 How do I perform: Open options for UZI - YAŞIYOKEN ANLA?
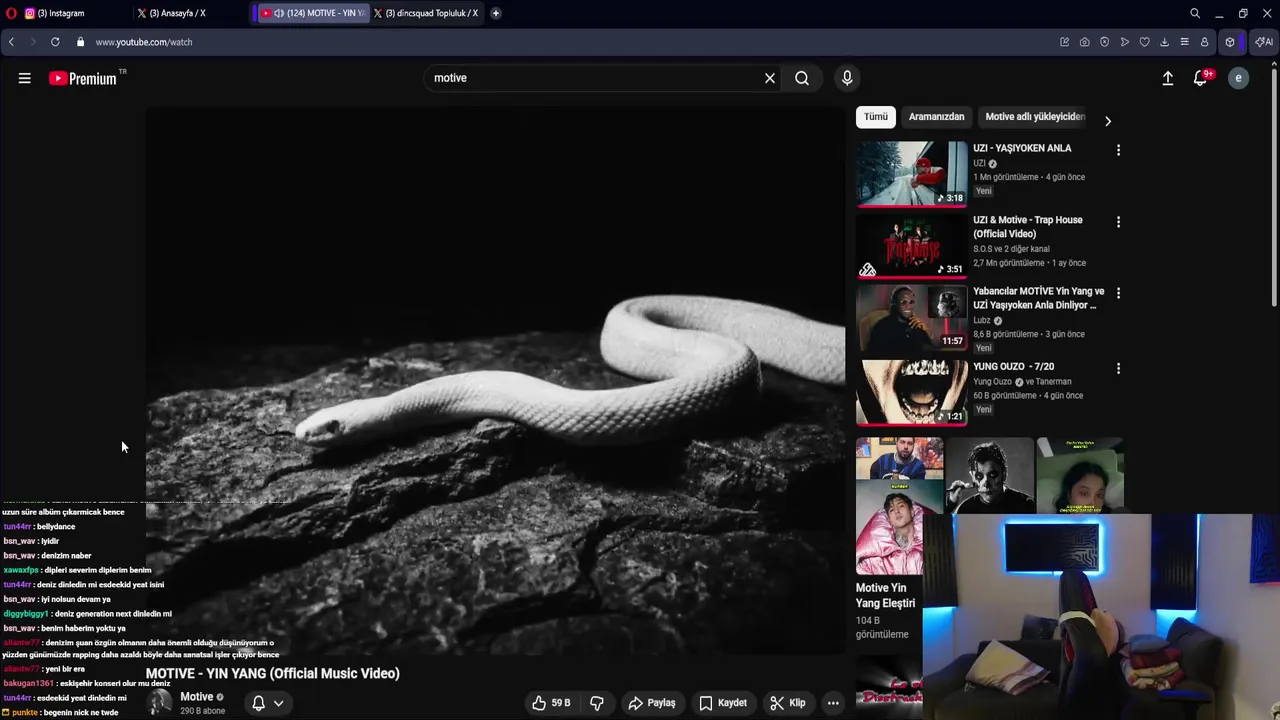pyautogui.click(x=1118, y=150)
